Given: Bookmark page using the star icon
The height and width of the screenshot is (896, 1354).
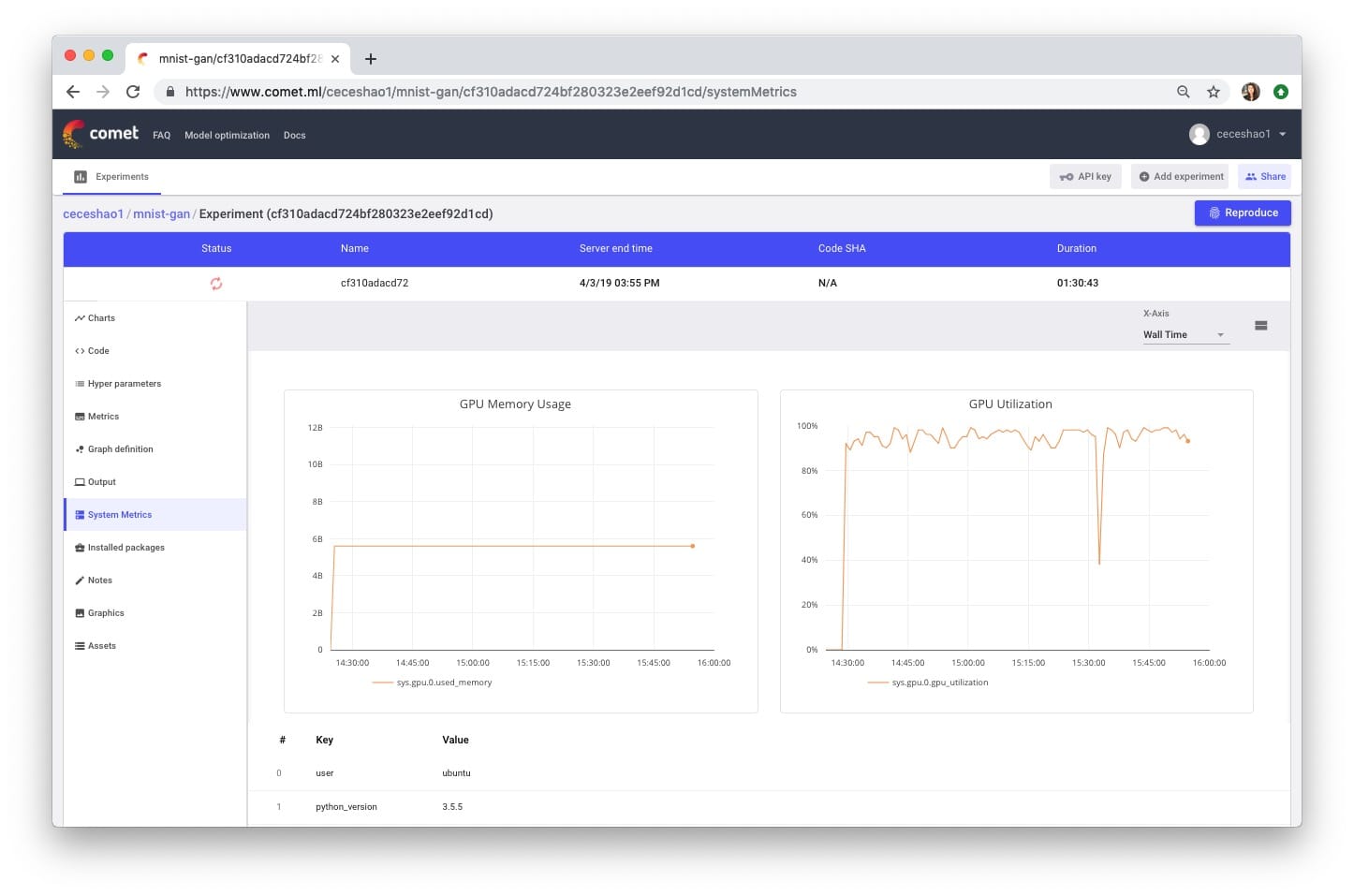Looking at the screenshot, I should (1214, 92).
